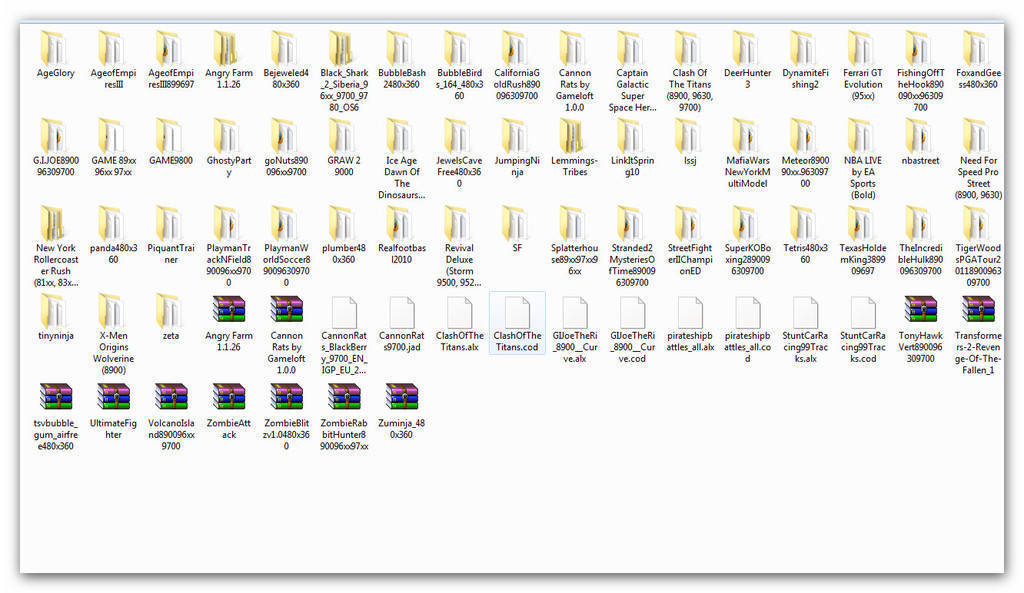Viewport: 1024px width, 593px height.
Task: Select the 'JumpingNinja' folder name
Action: (517, 166)
